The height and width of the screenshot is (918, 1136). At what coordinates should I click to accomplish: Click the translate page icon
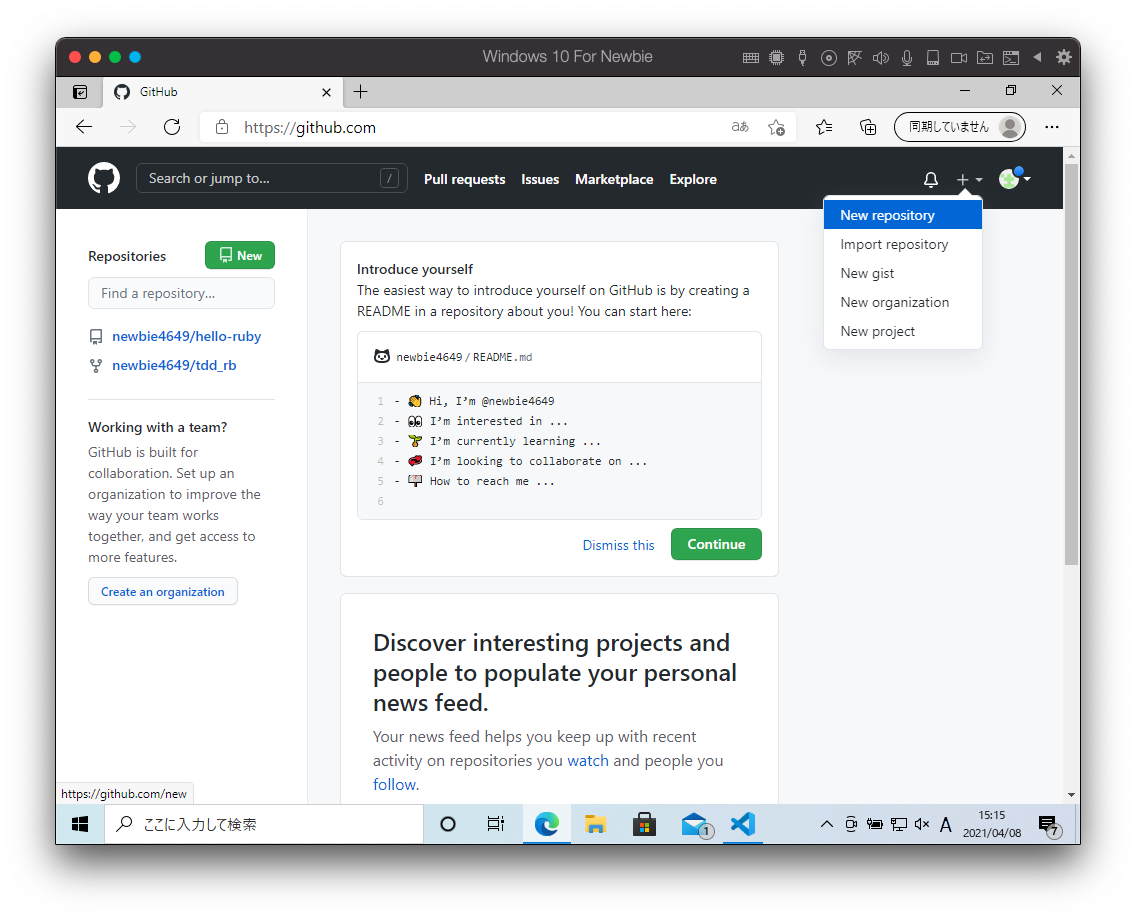(x=740, y=127)
